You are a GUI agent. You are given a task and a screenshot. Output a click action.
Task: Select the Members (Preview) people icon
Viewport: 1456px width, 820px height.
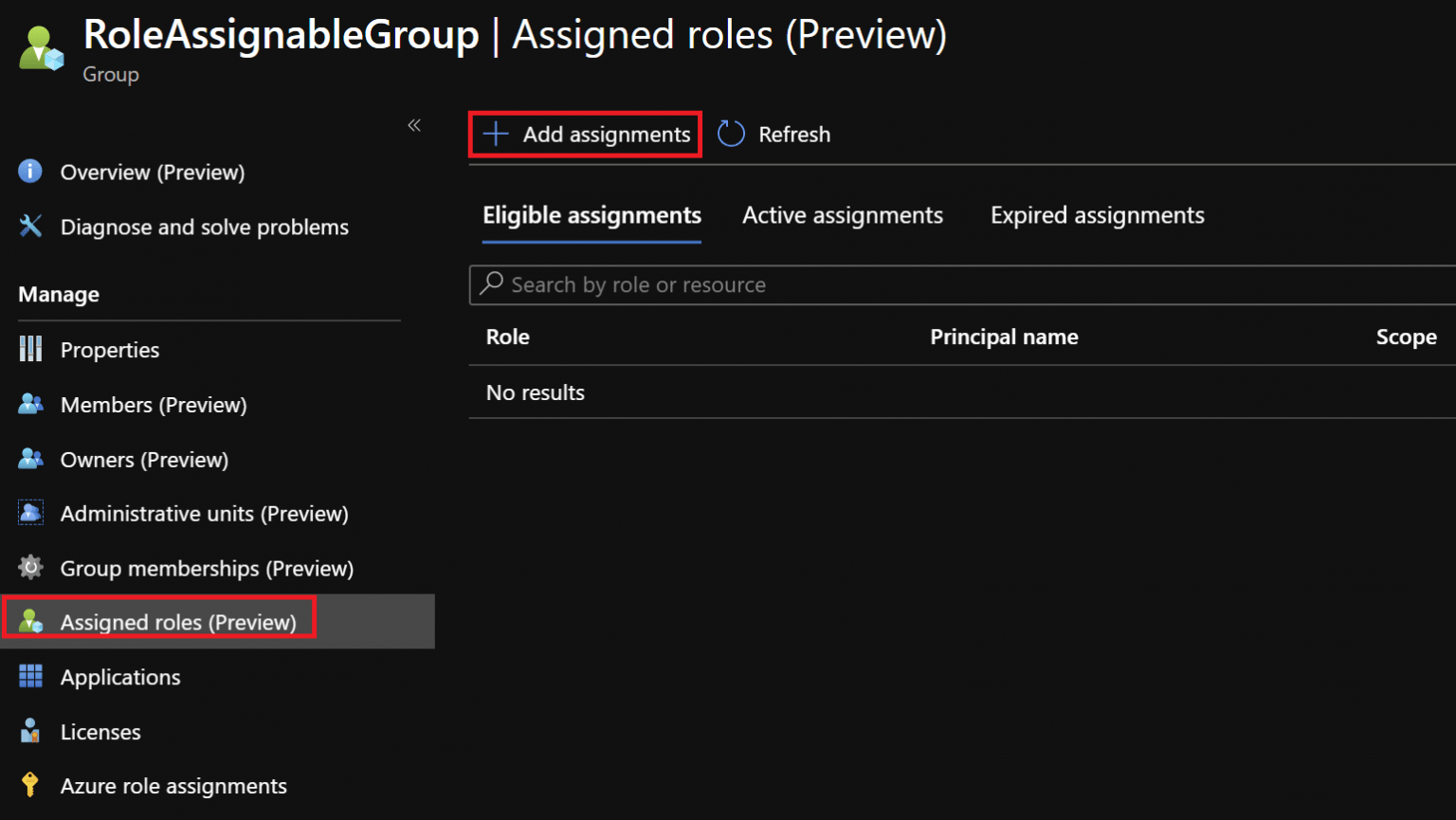pyautogui.click(x=29, y=404)
